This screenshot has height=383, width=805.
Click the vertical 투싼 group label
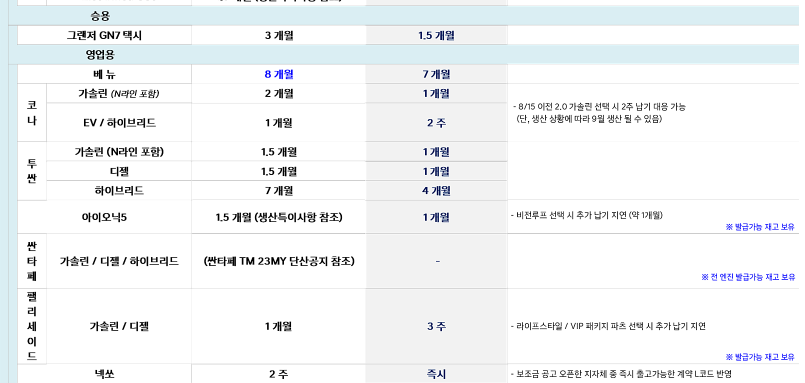click(32, 171)
